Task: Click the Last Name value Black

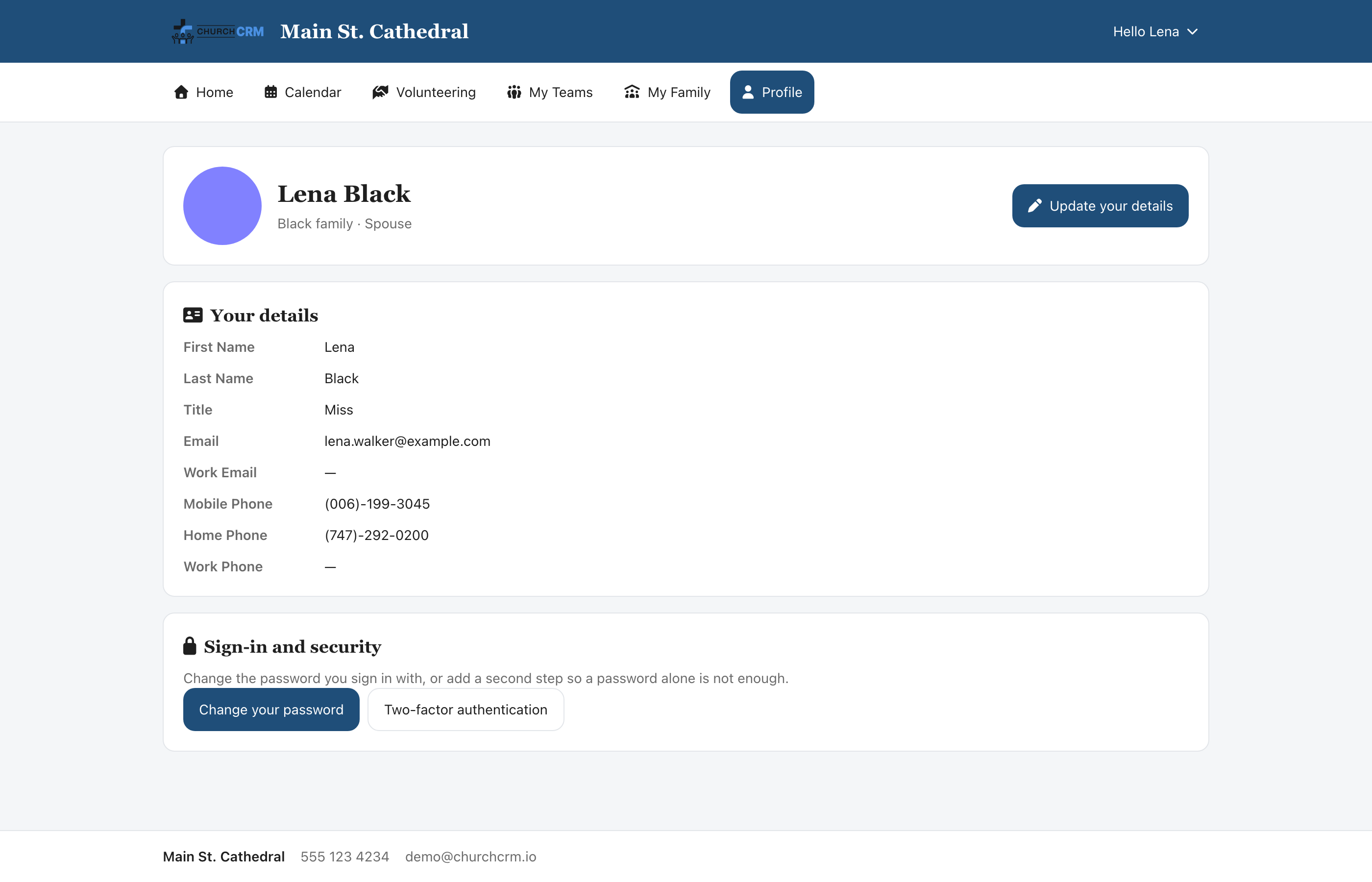Action: [x=341, y=379]
